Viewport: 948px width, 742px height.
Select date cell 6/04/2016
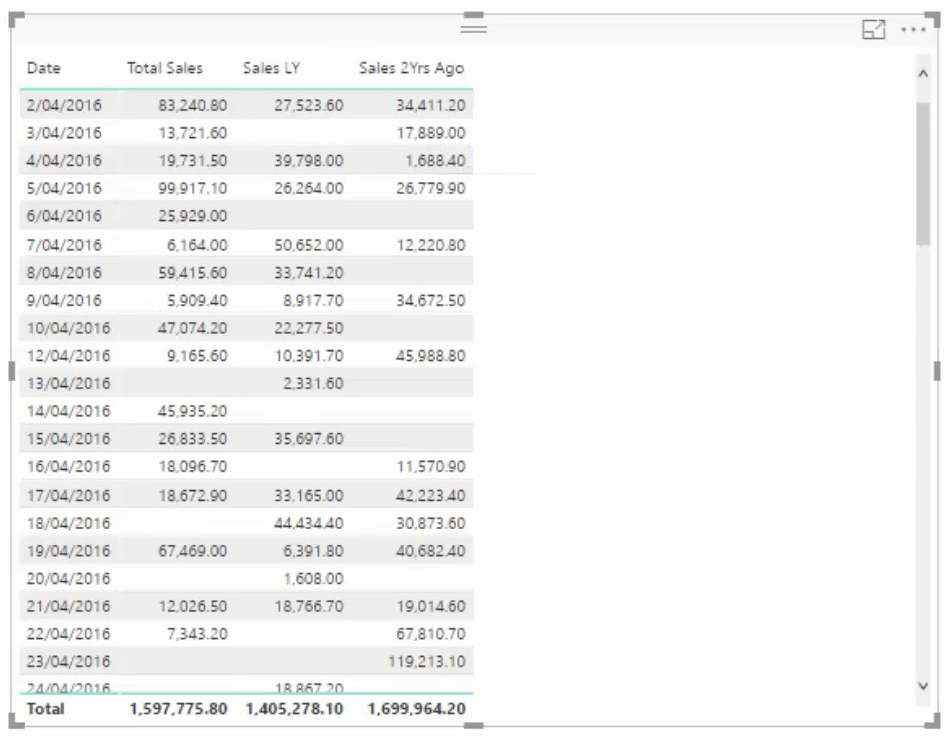coord(64,216)
